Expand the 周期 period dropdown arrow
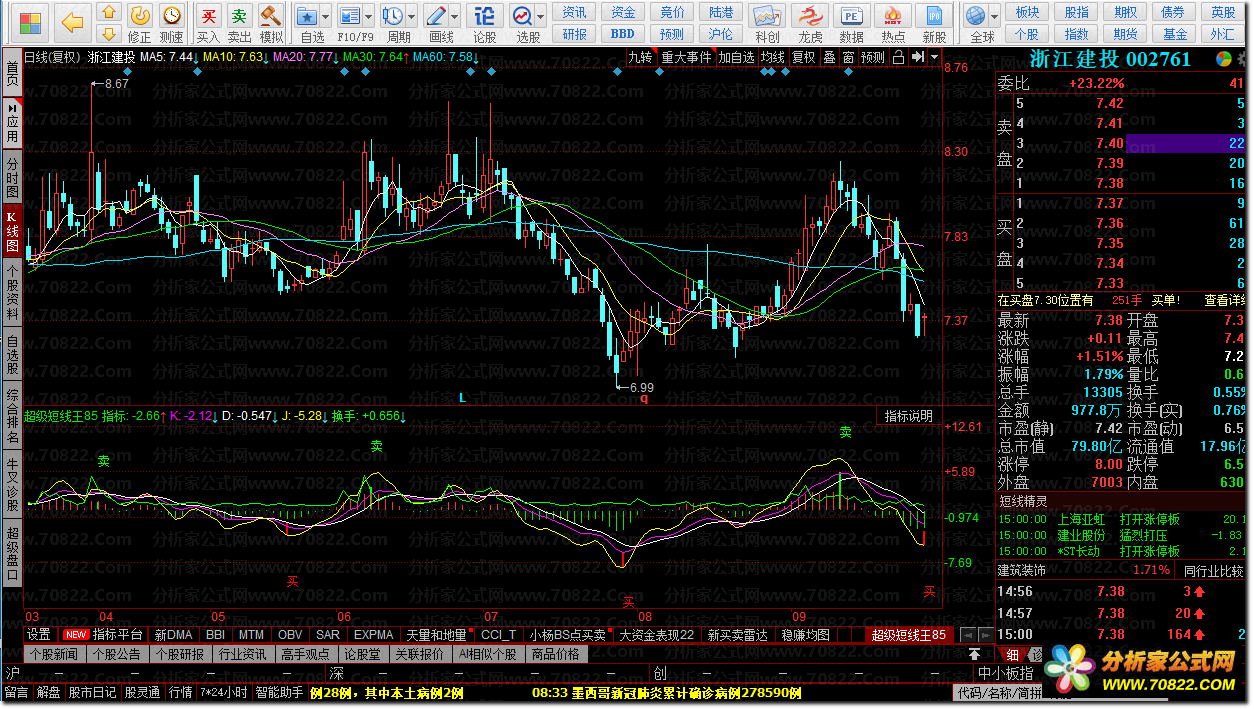 pos(412,16)
